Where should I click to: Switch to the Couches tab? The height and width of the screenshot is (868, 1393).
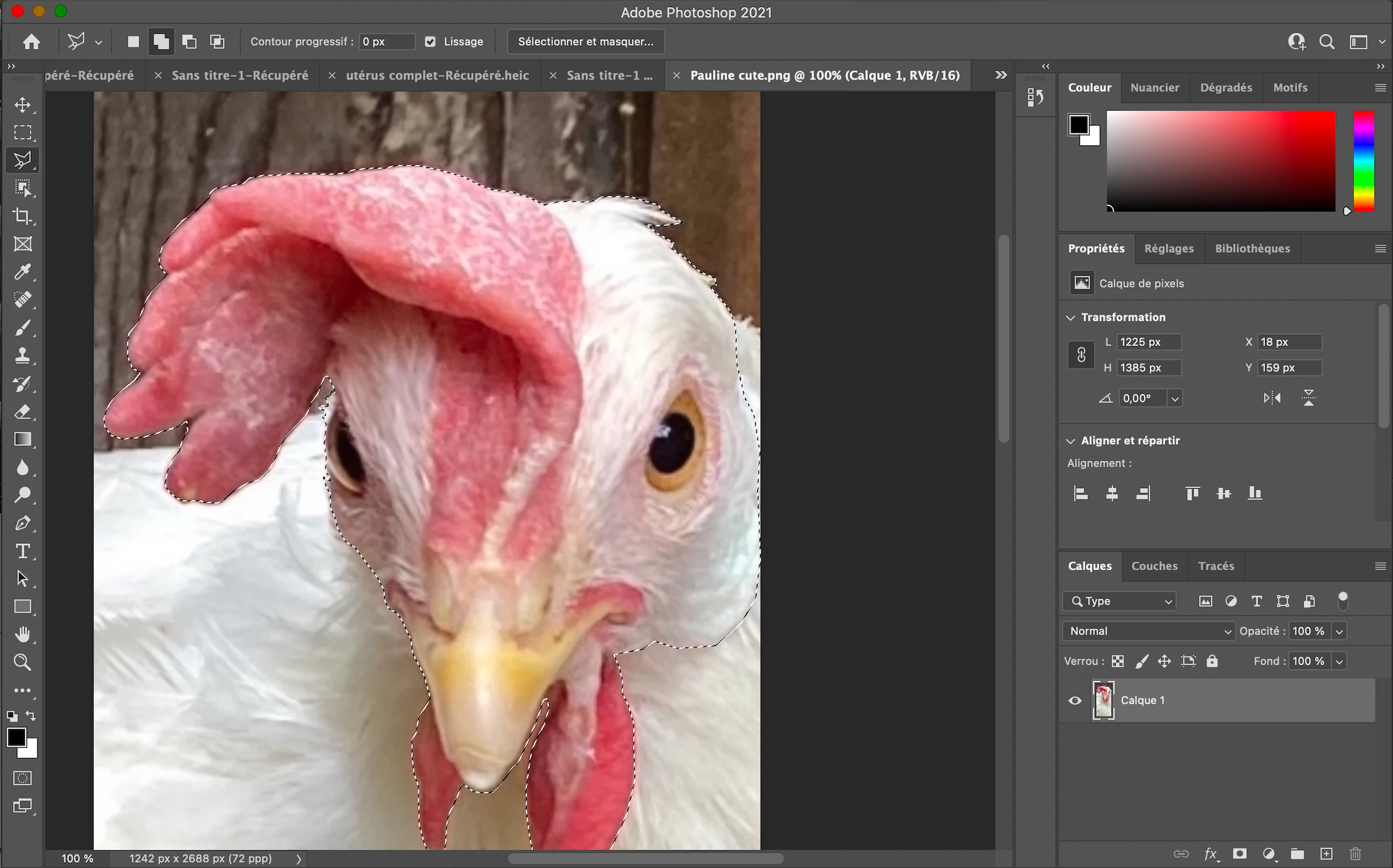1154,566
